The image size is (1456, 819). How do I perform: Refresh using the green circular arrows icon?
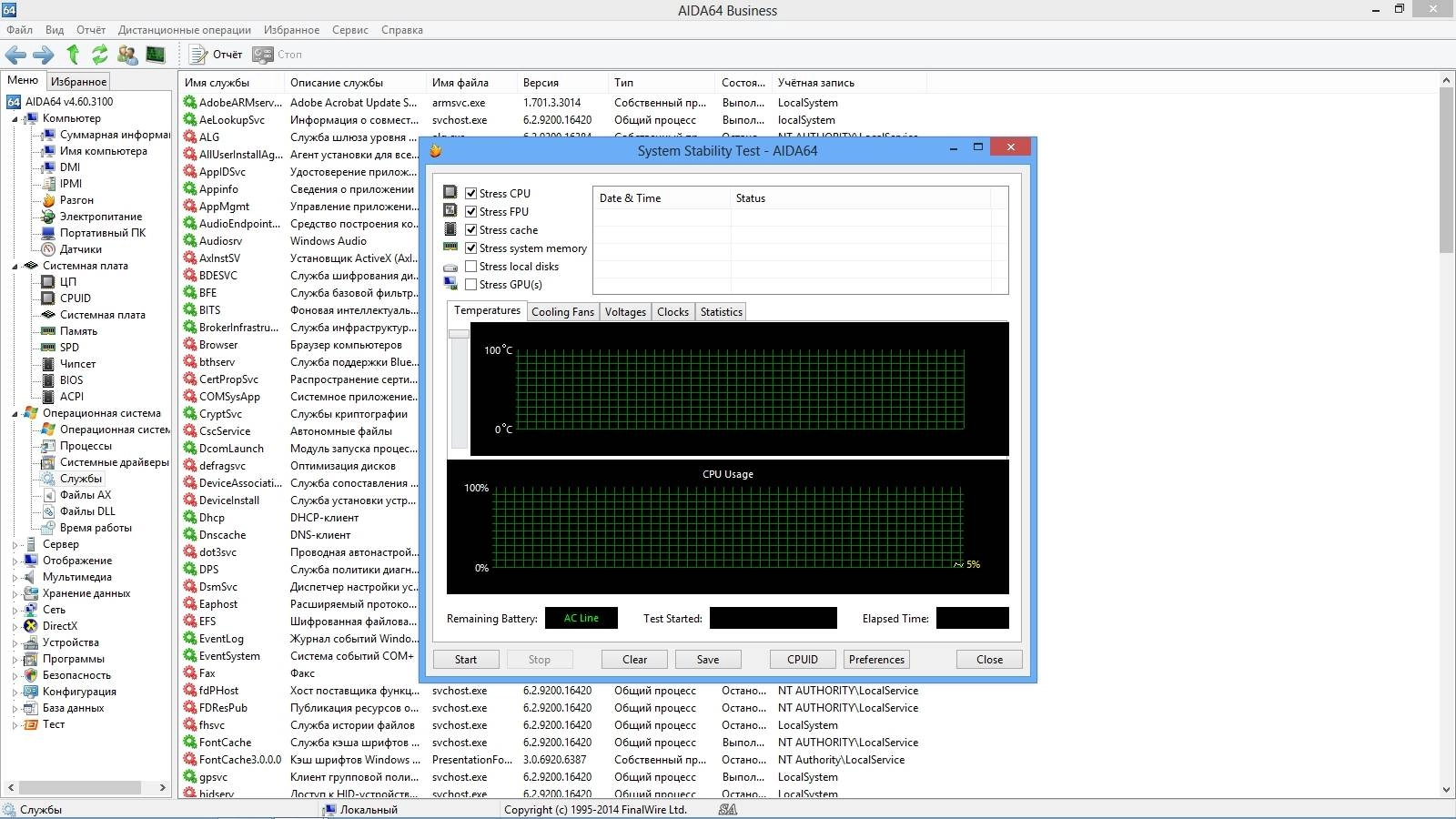pyautogui.click(x=100, y=55)
